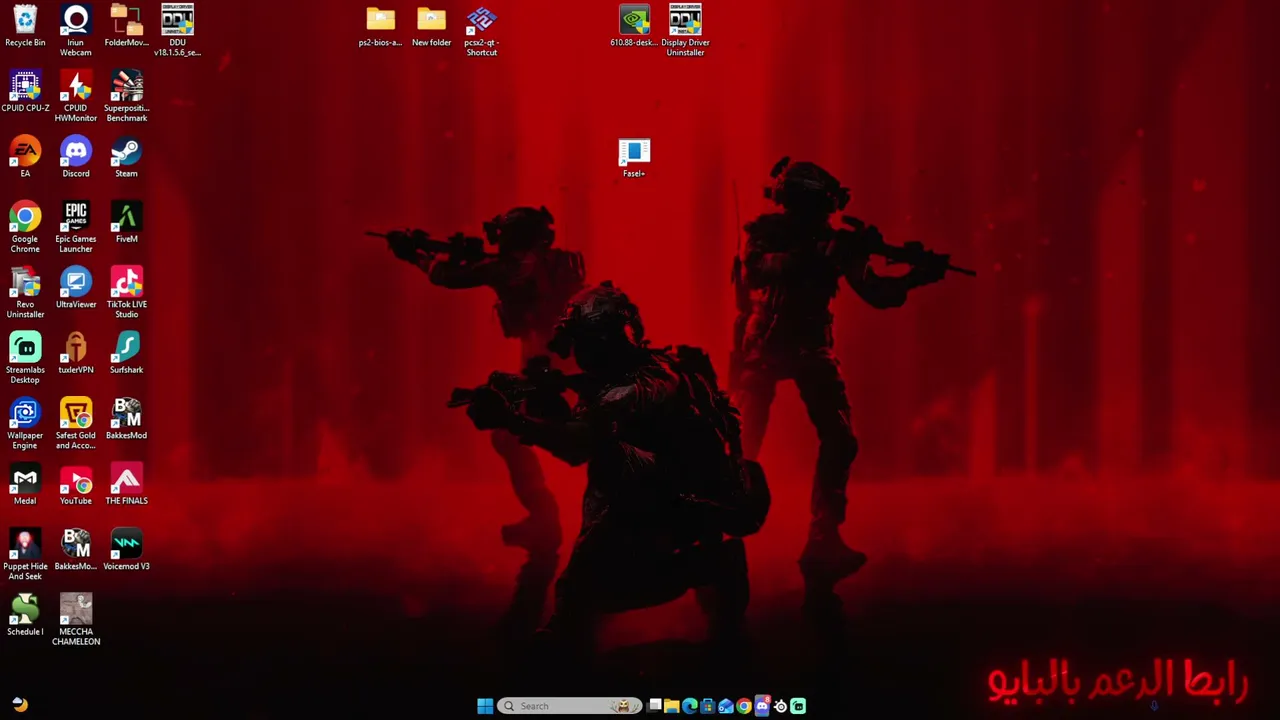Select the BakkesMo... icon beside Voicemod V3
This screenshot has width=1280, height=720.
coord(76,551)
